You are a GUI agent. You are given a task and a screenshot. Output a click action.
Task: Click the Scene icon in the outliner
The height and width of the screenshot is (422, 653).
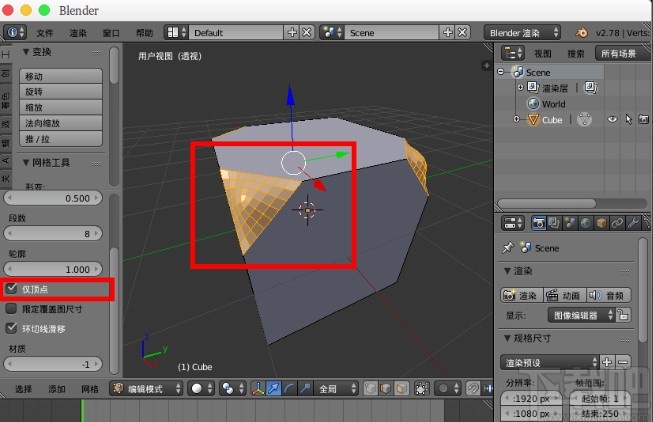click(518, 72)
